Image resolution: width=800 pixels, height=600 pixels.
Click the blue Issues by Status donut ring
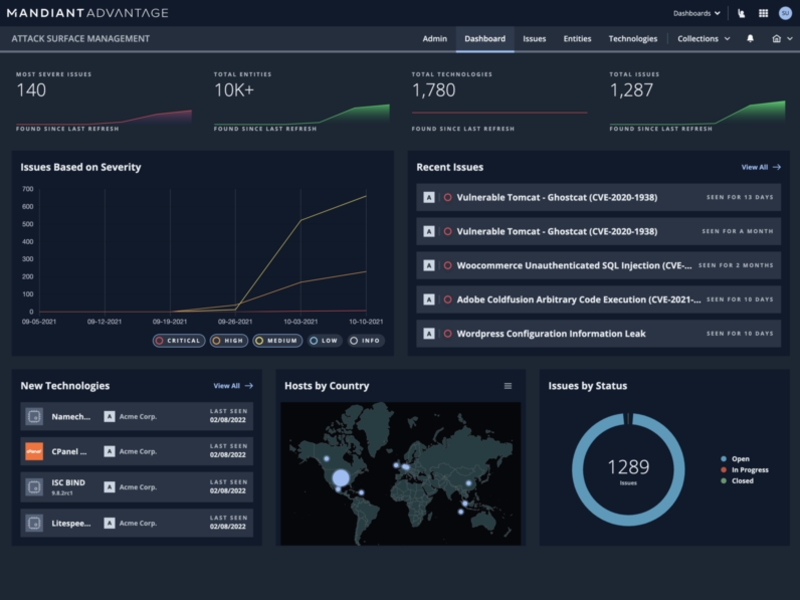578,470
